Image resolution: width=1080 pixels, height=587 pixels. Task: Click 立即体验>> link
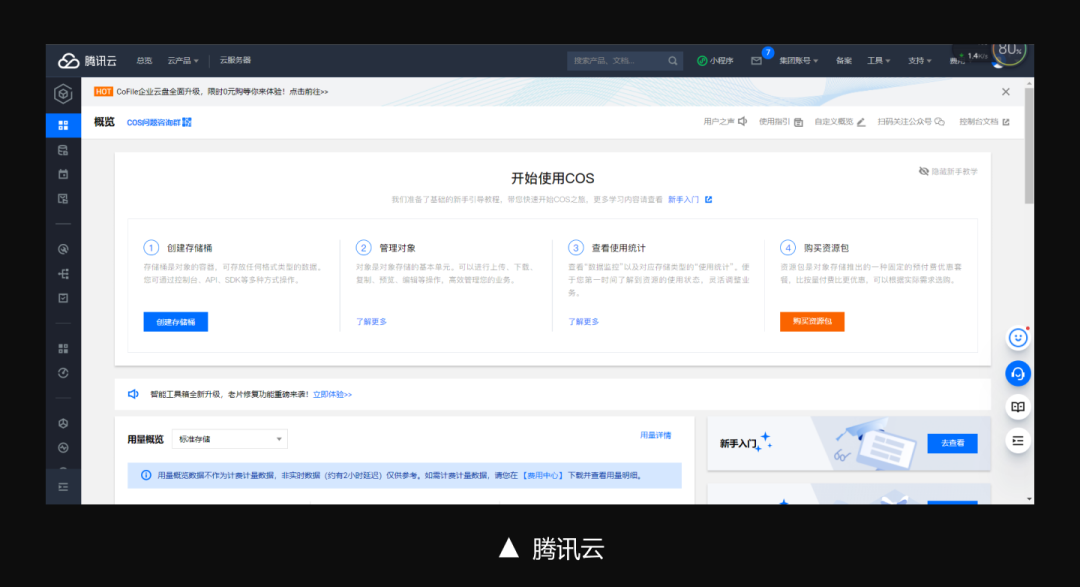pyautogui.click(x=332, y=395)
